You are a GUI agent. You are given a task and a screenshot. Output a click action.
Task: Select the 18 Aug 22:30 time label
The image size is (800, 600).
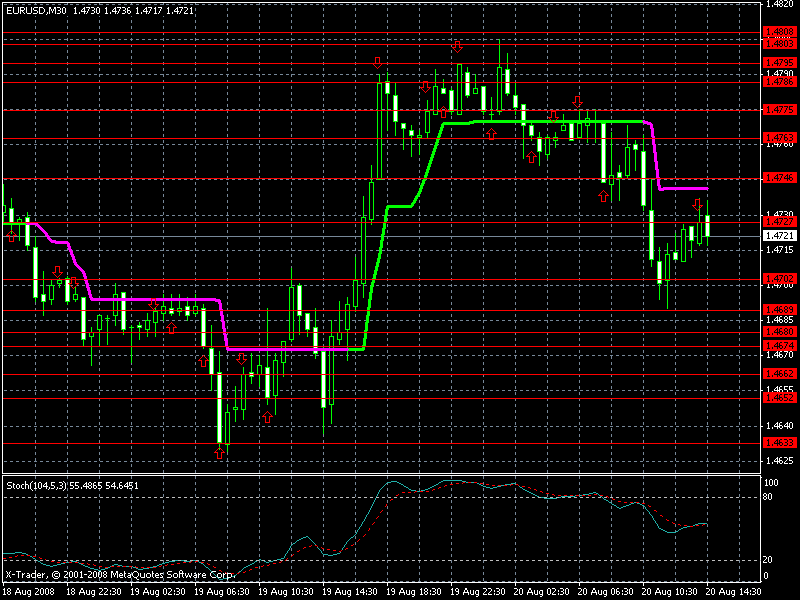94,592
